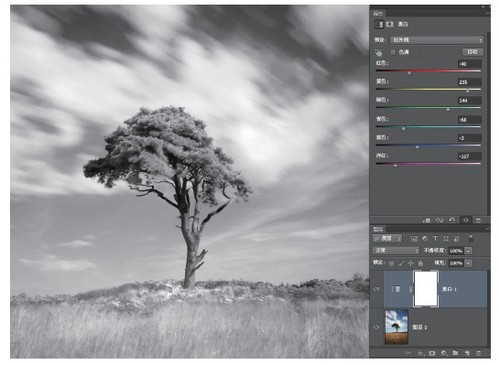This screenshot has height=365, width=500.
Task: Activate the on-image targeted adjustment hand tool
Action: [x=378, y=52]
